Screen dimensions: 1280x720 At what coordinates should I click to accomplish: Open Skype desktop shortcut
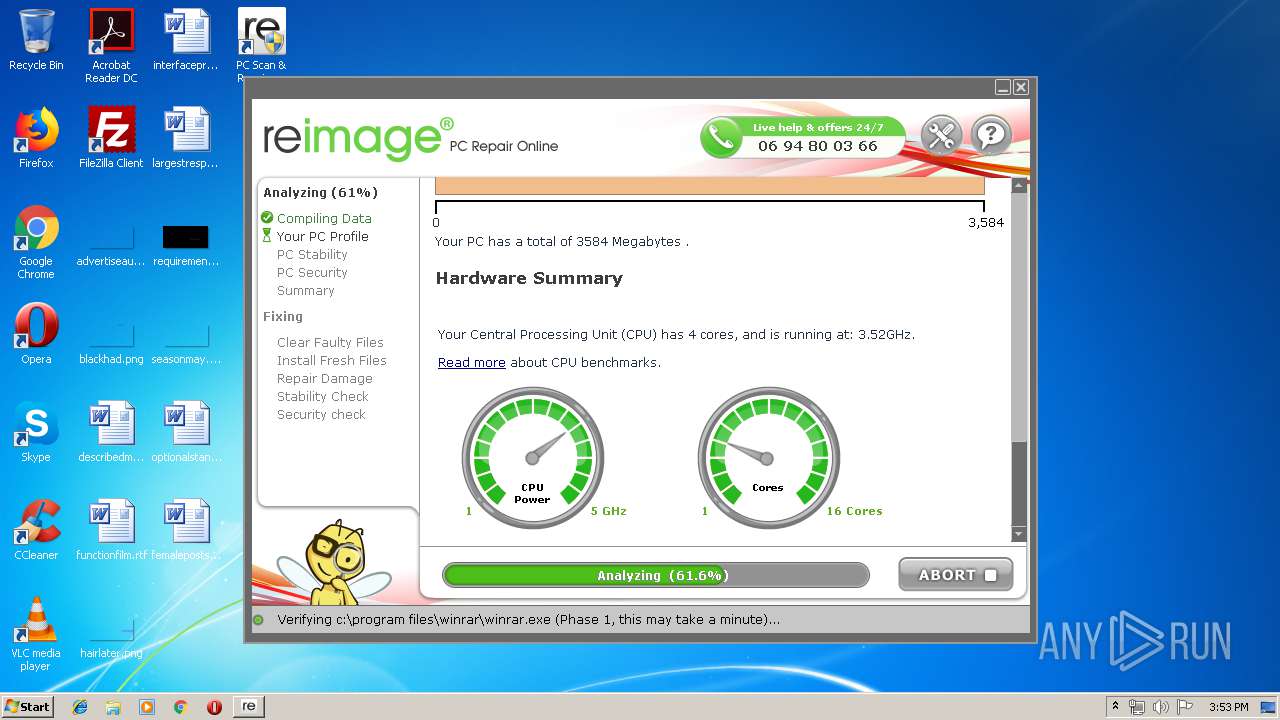(x=36, y=432)
